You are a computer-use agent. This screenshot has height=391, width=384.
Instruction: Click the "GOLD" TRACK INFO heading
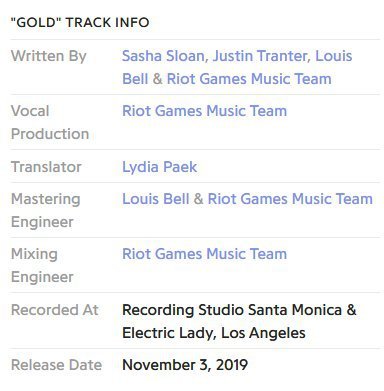pyautogui.click(x=80, y=23)
